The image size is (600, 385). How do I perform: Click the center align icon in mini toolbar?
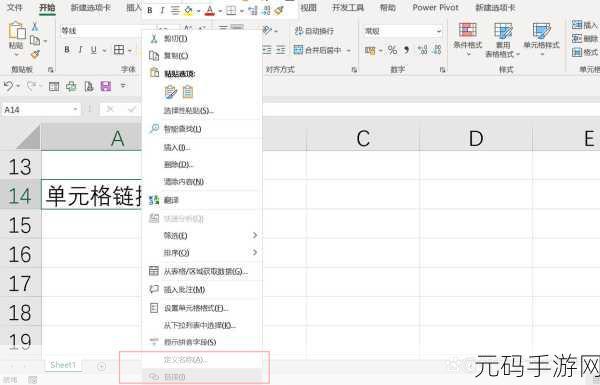click(x=175, y=10)
